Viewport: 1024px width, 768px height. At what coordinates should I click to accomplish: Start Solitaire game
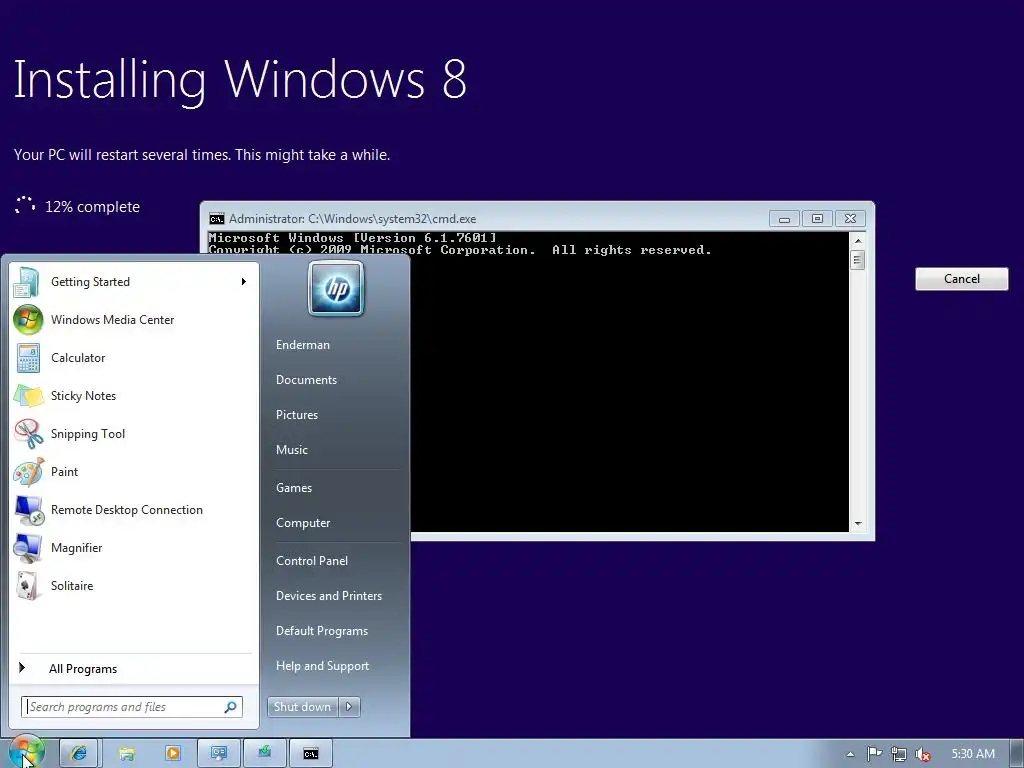[x=134, y=586]
